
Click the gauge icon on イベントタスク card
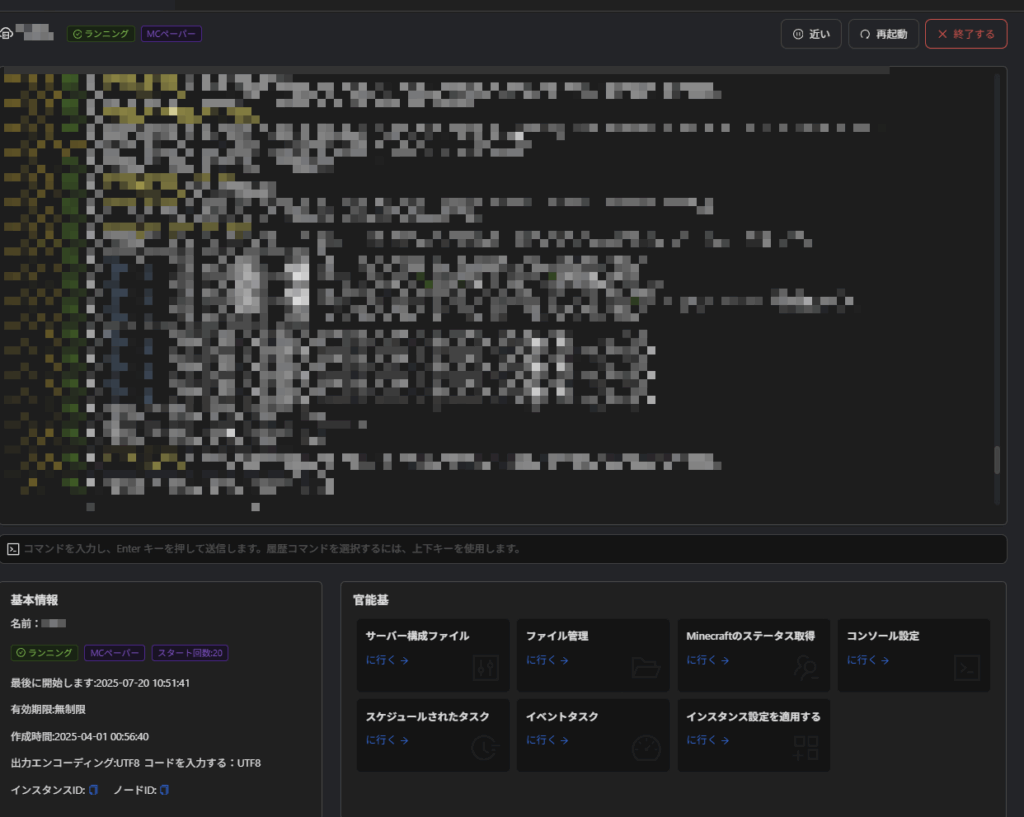(646, 748)
